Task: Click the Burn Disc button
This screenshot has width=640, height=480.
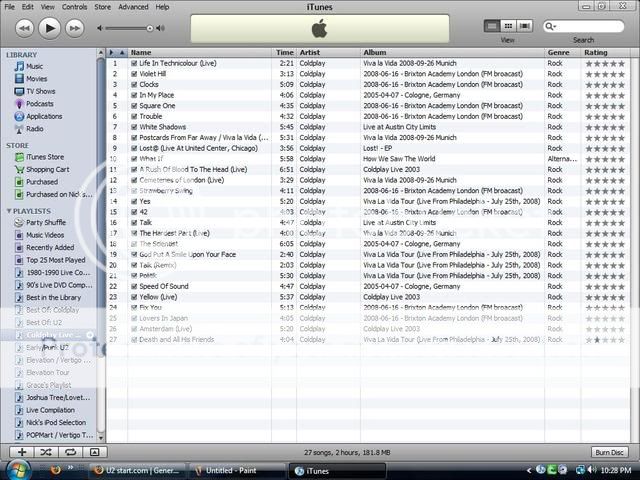Action: pos(609,452)
